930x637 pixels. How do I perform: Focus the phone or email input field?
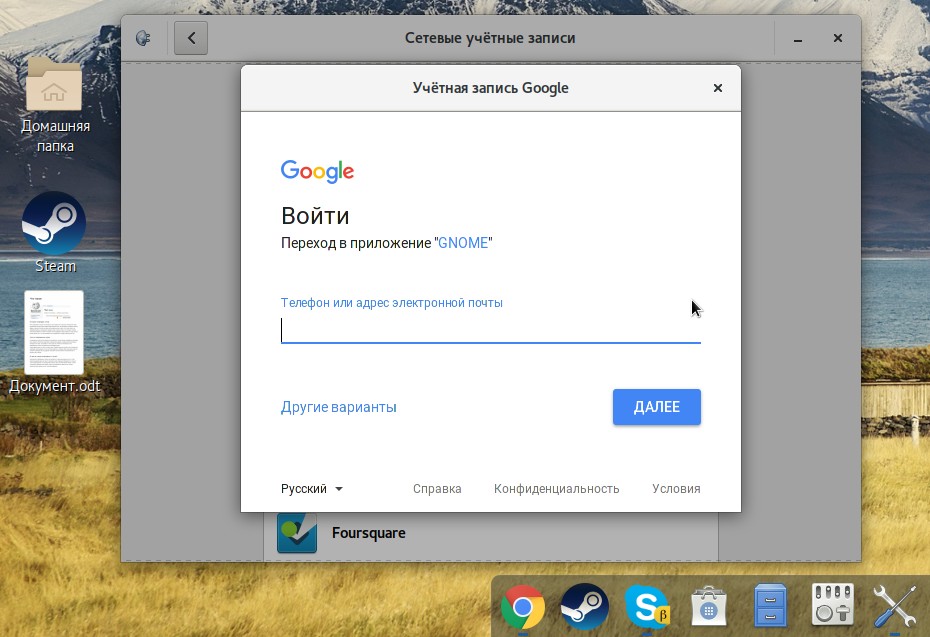pyautogui.click(x=491, y=330)
